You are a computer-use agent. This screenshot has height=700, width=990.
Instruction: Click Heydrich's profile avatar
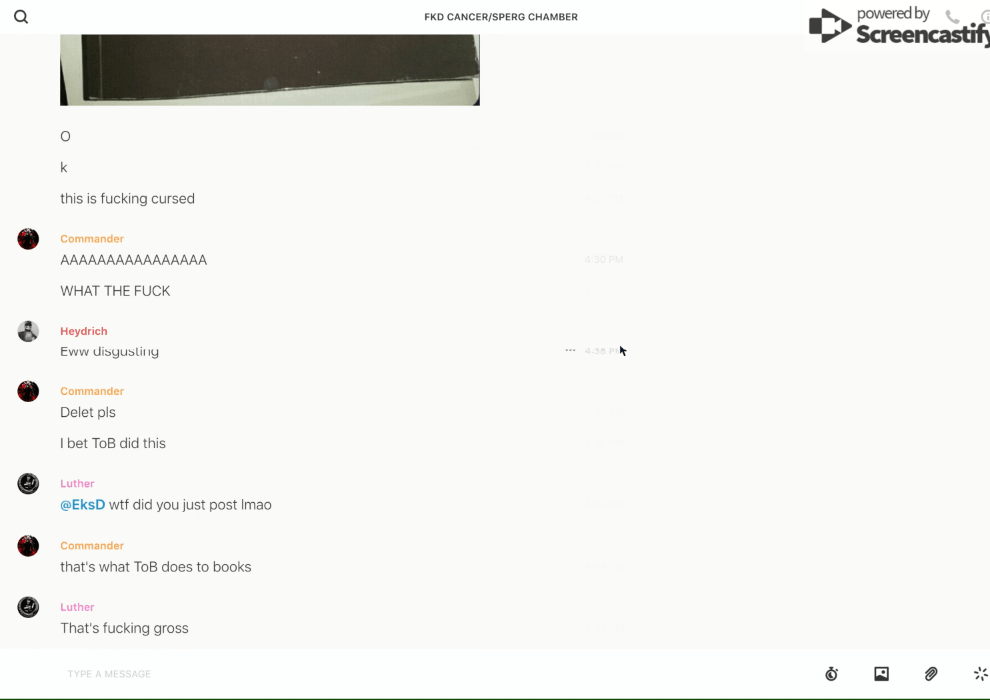[28, 331]
